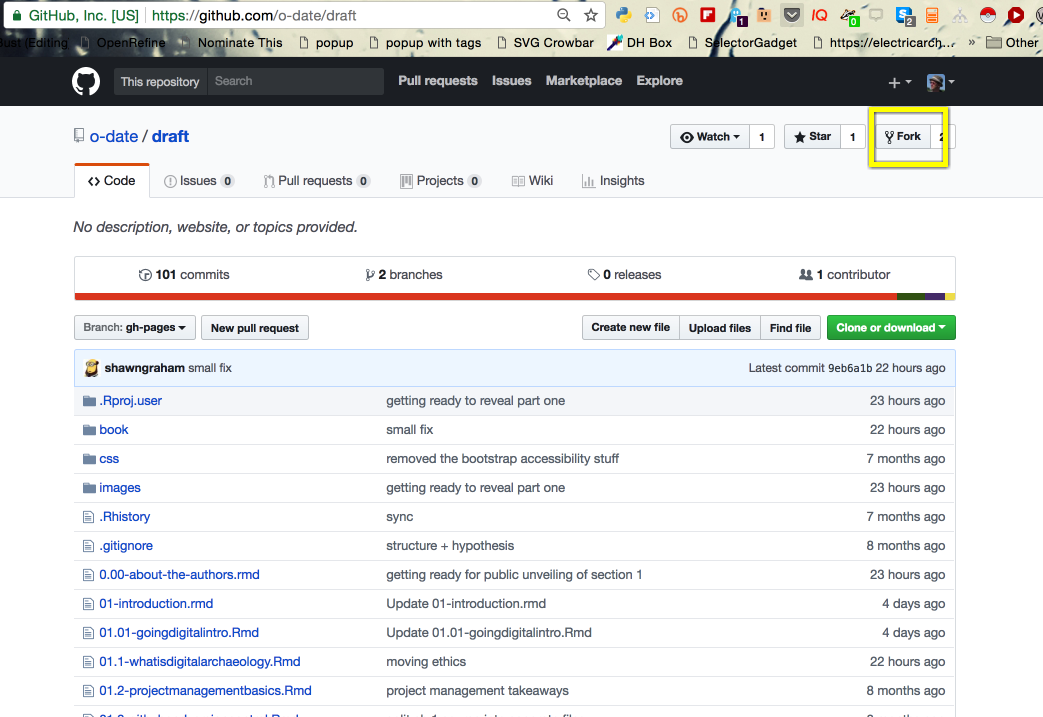
Task: Click Issues in top navigation
Action: pyautogui.click(x=512, y=80)
